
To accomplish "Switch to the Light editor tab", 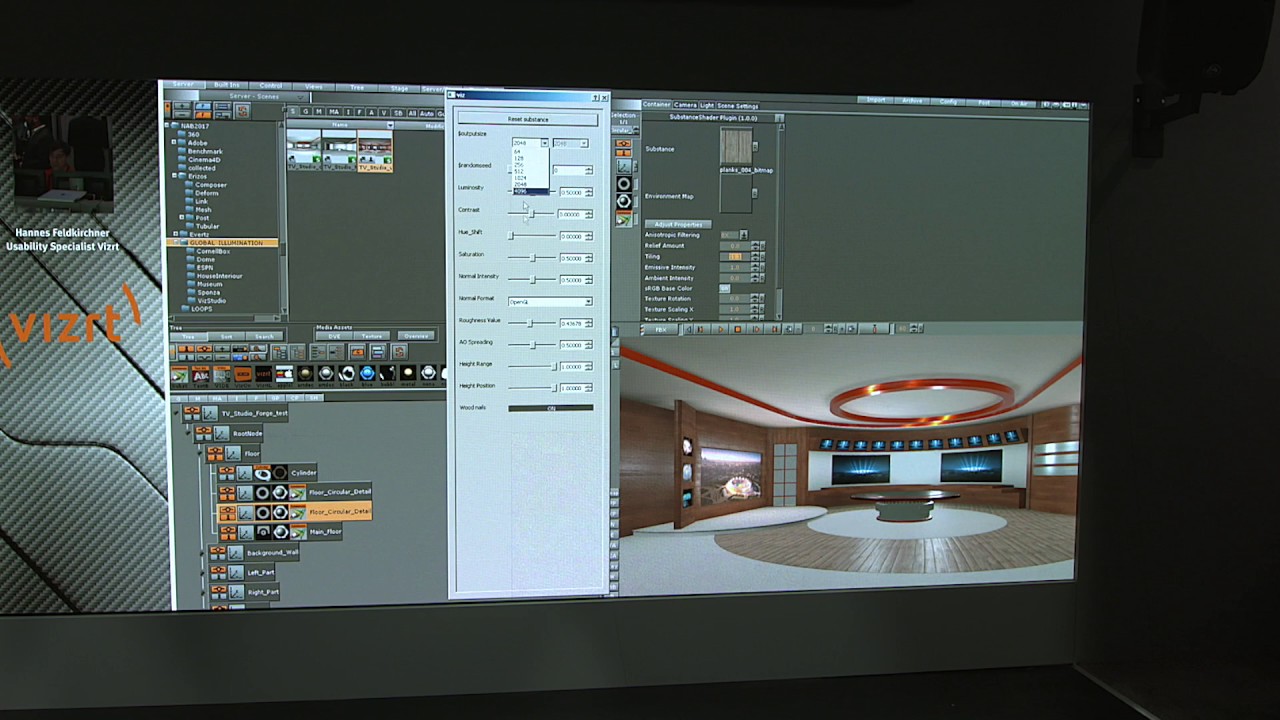I will tap(707, 105).
